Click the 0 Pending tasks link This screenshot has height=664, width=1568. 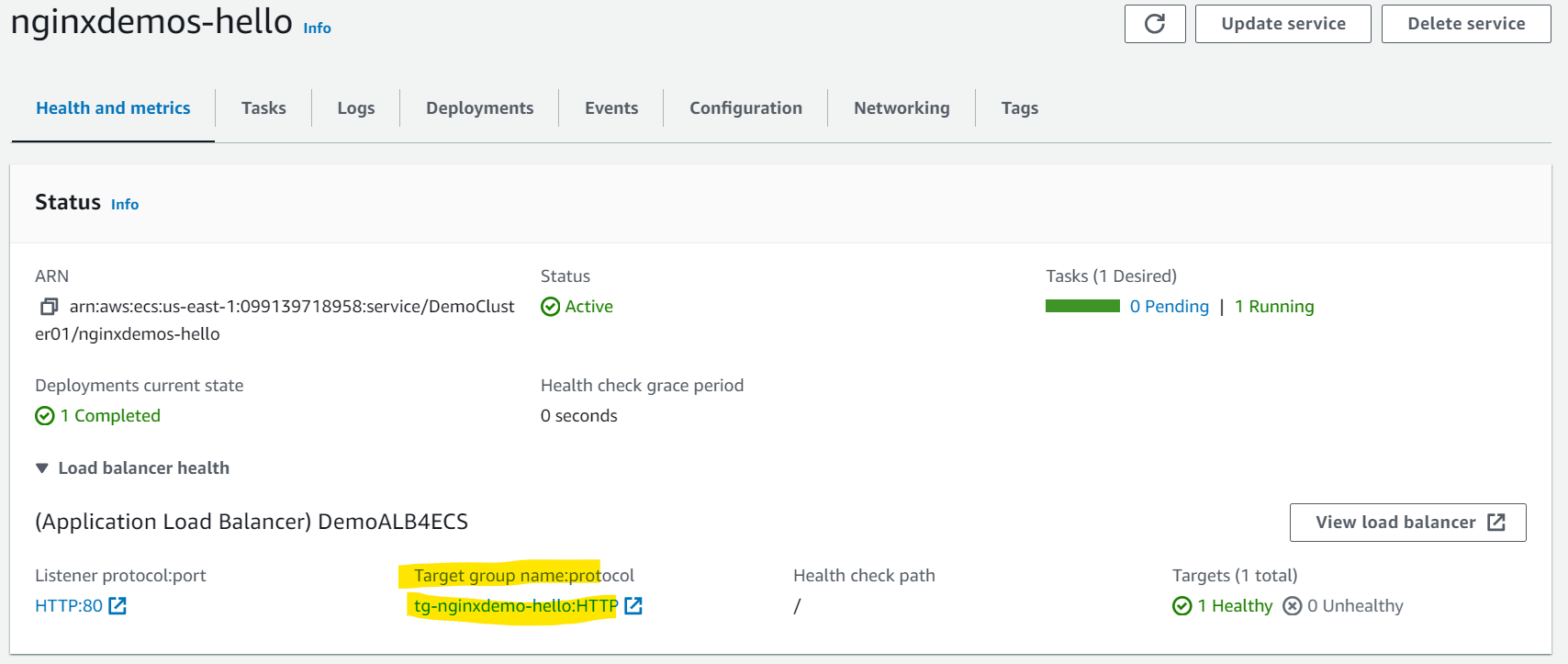1170,307
